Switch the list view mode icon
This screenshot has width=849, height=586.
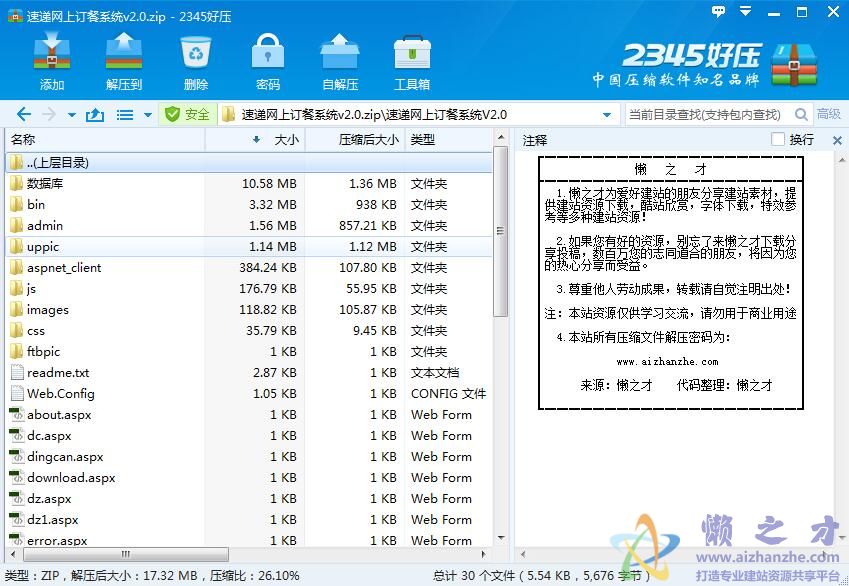(125, 115)
